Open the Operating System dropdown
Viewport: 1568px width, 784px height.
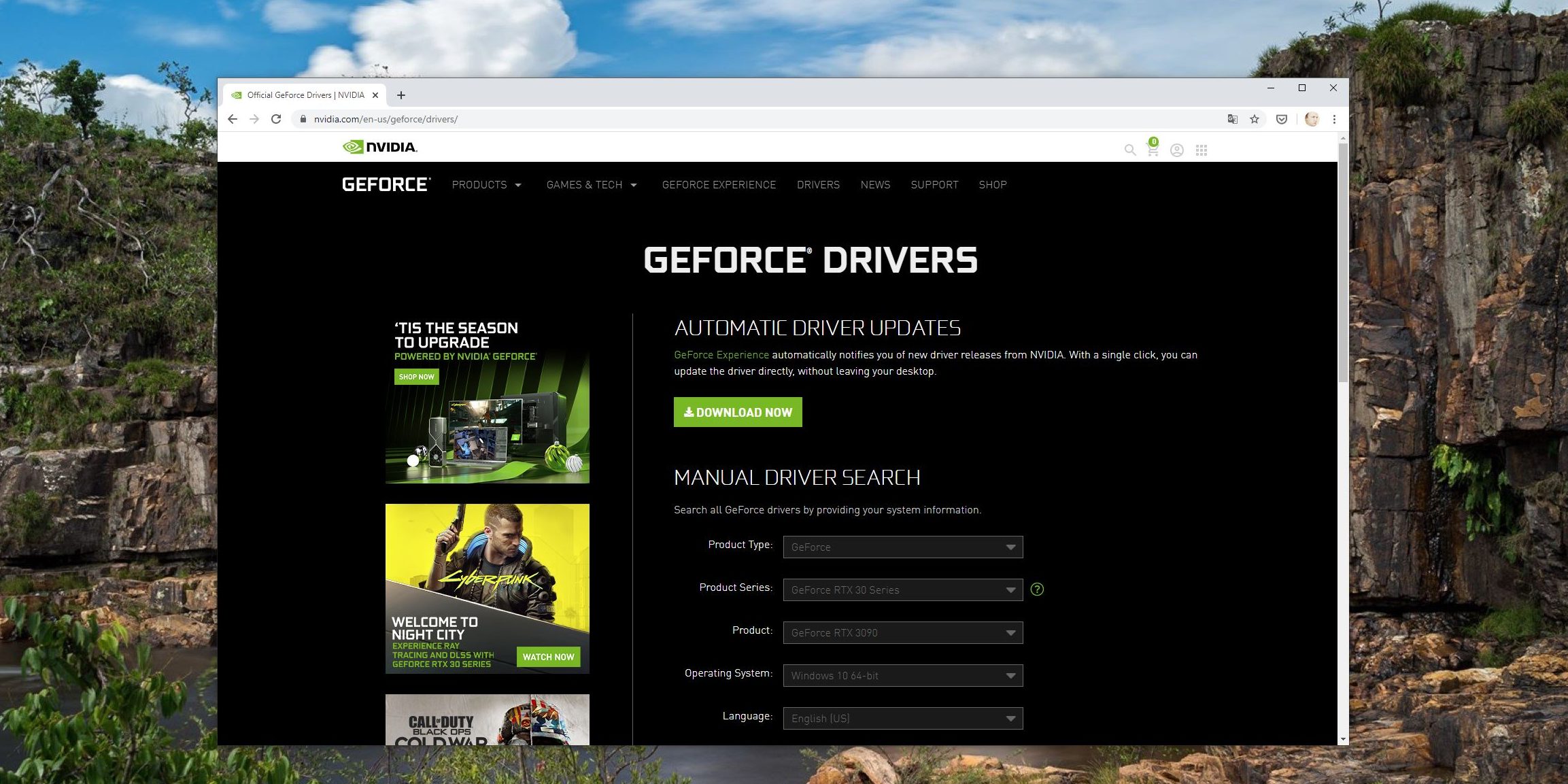click(x=902, y=676)
